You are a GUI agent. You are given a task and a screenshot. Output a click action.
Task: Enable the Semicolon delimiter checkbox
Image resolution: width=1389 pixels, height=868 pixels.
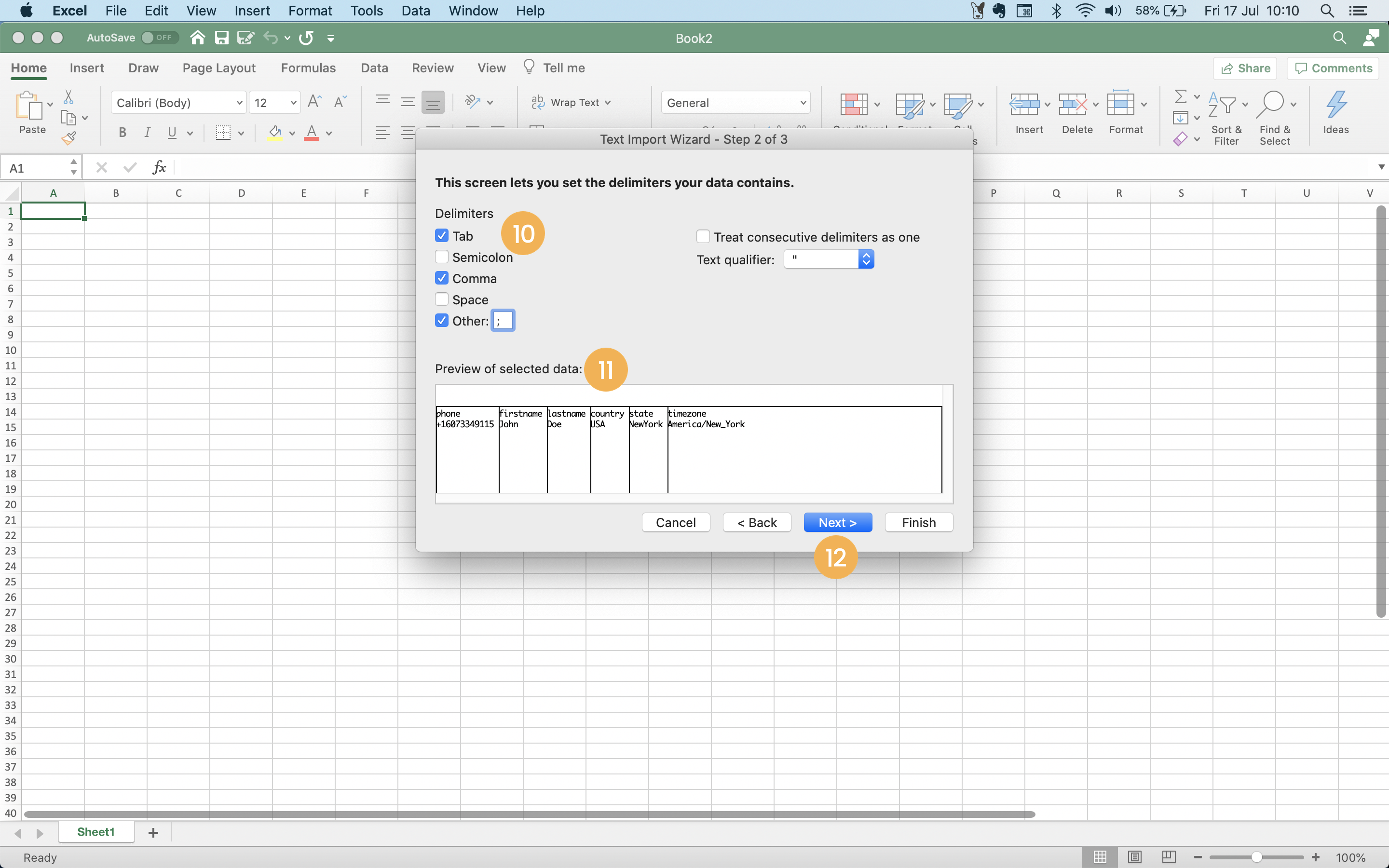441,257
